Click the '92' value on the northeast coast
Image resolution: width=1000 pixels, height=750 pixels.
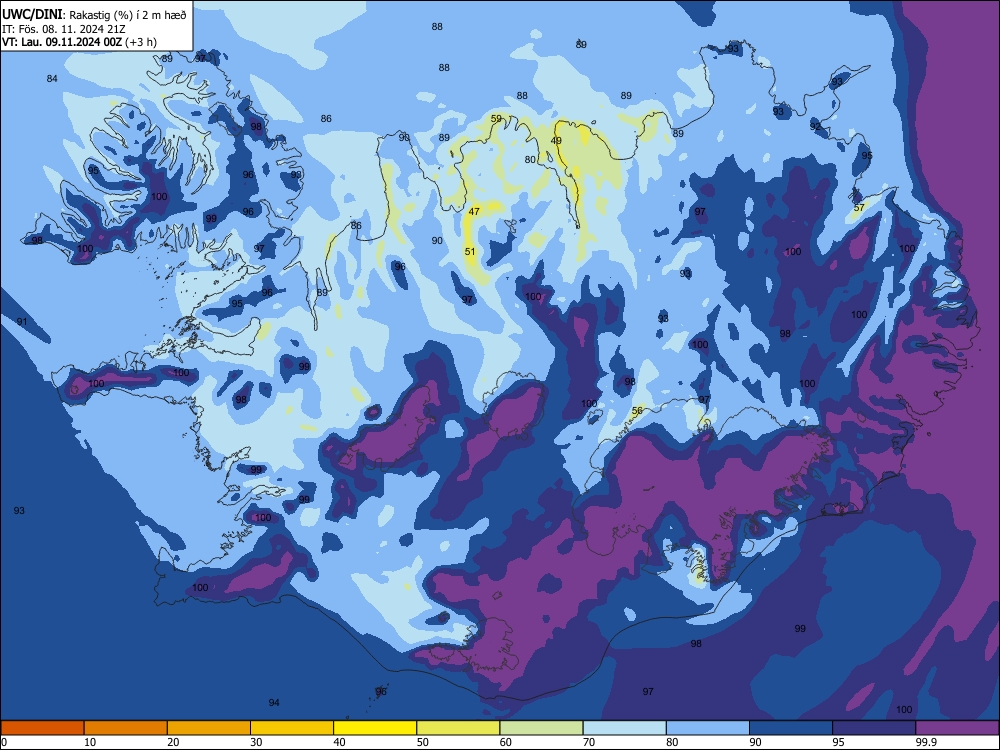pyautogui.click(x=815, y=126)
